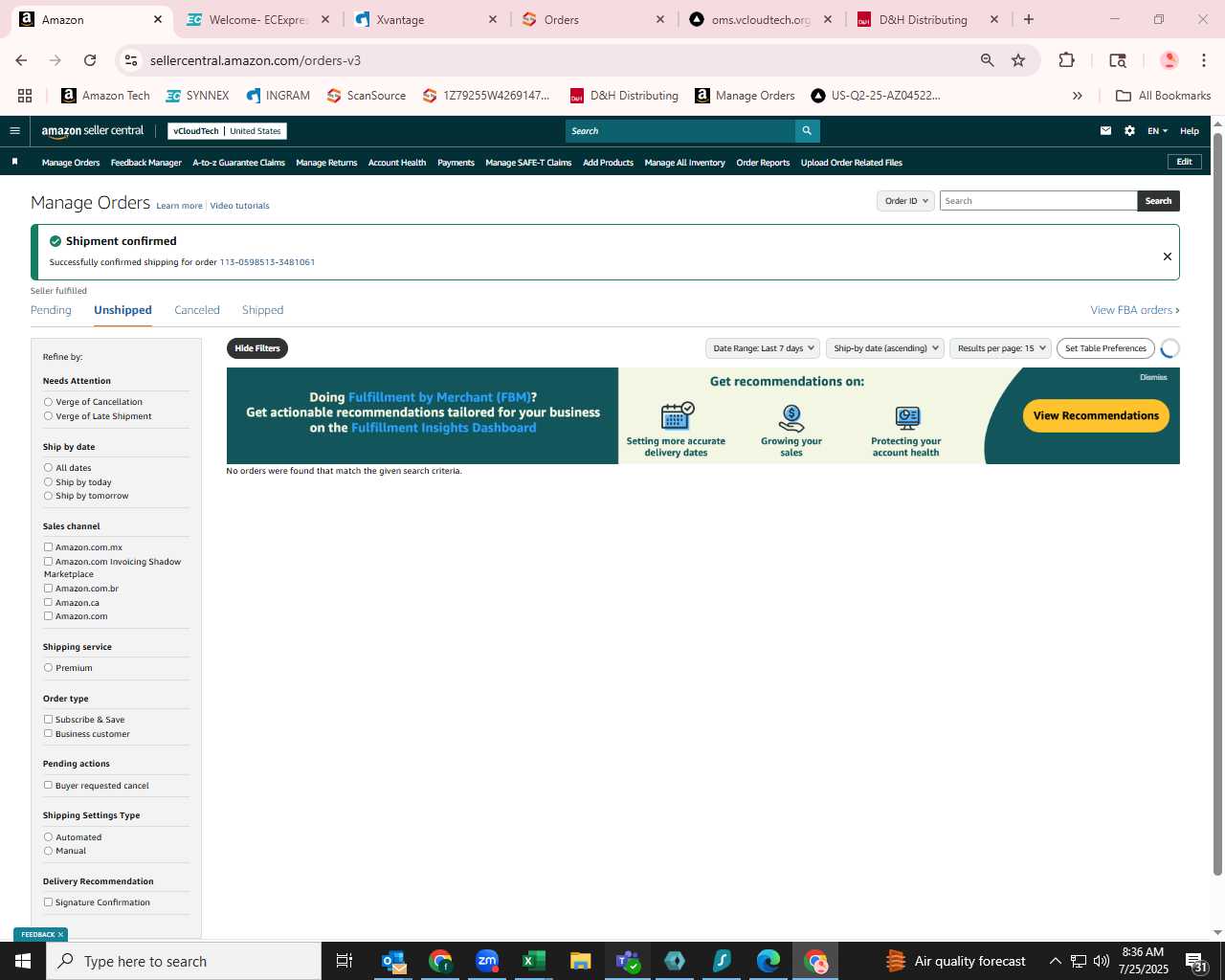Click View Recommendations button
Screen dimensions: 1225x980
point(1096,415)
